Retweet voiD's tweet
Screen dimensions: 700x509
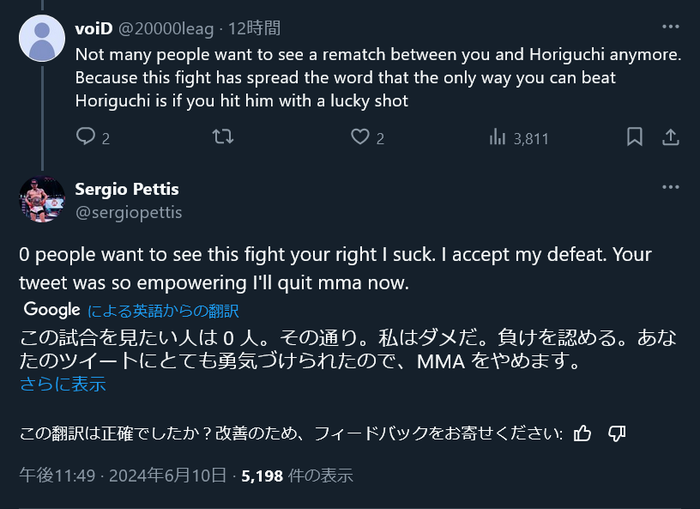(x=224, y=137)
